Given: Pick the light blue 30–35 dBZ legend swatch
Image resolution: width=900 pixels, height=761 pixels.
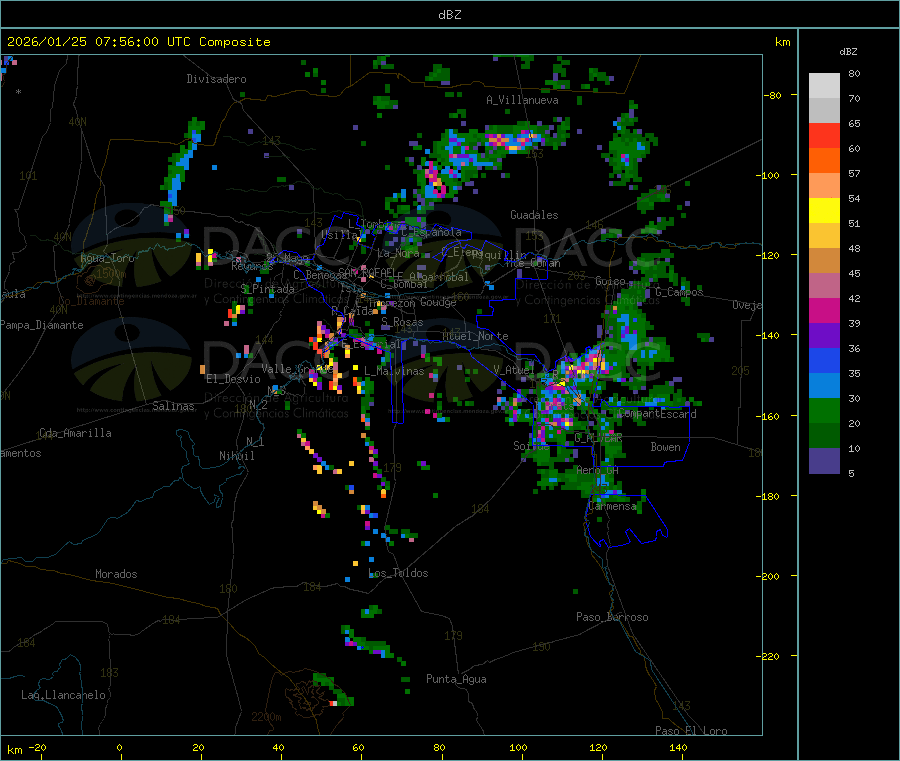Looking at the screenshot, I should tap(824, 386).
